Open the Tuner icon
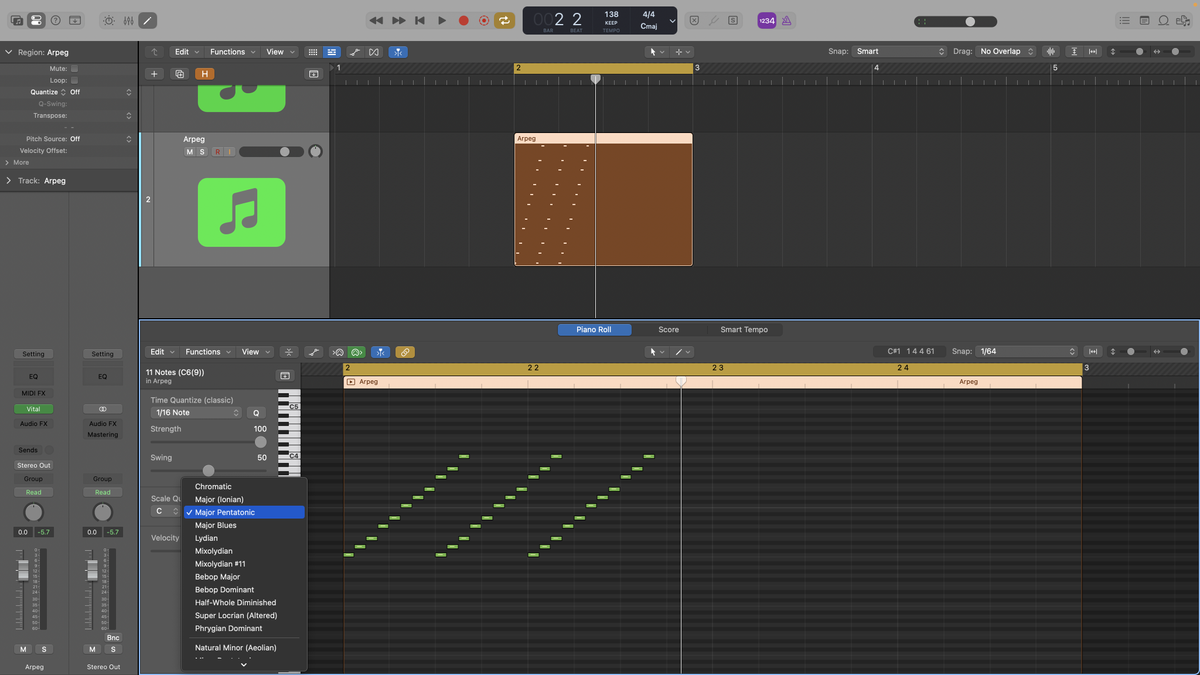Viewport: 1200px width, 675px height. click(x=714, y=20)
